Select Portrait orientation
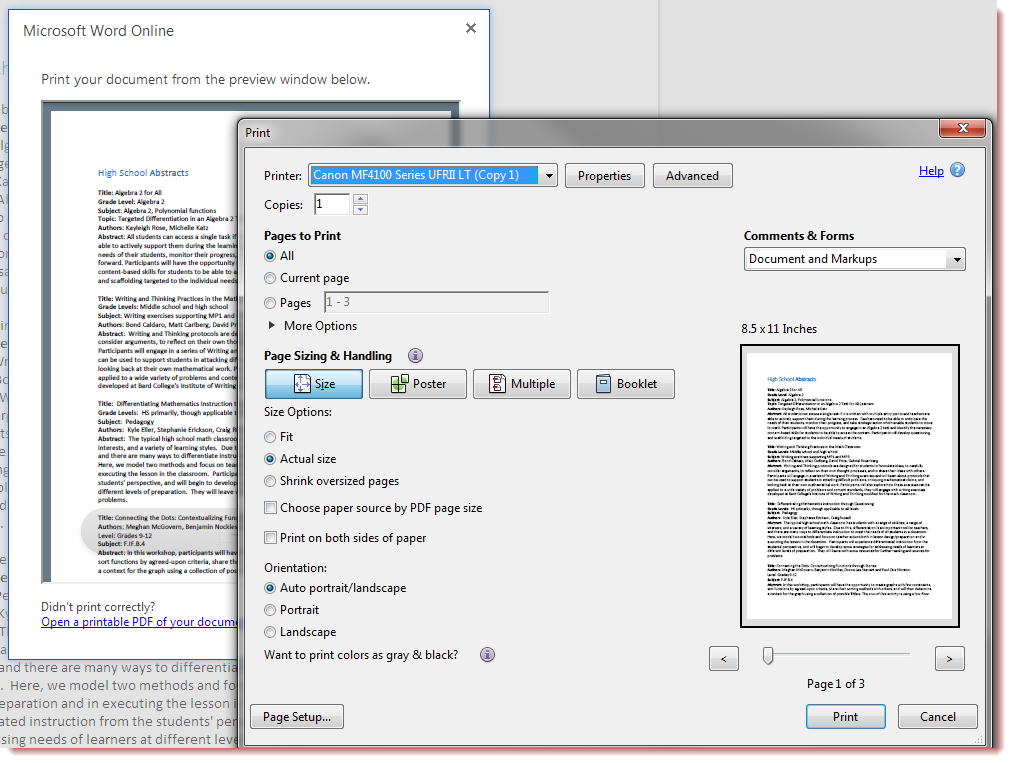Screen dimensions: 1012x763 point(270,610)
